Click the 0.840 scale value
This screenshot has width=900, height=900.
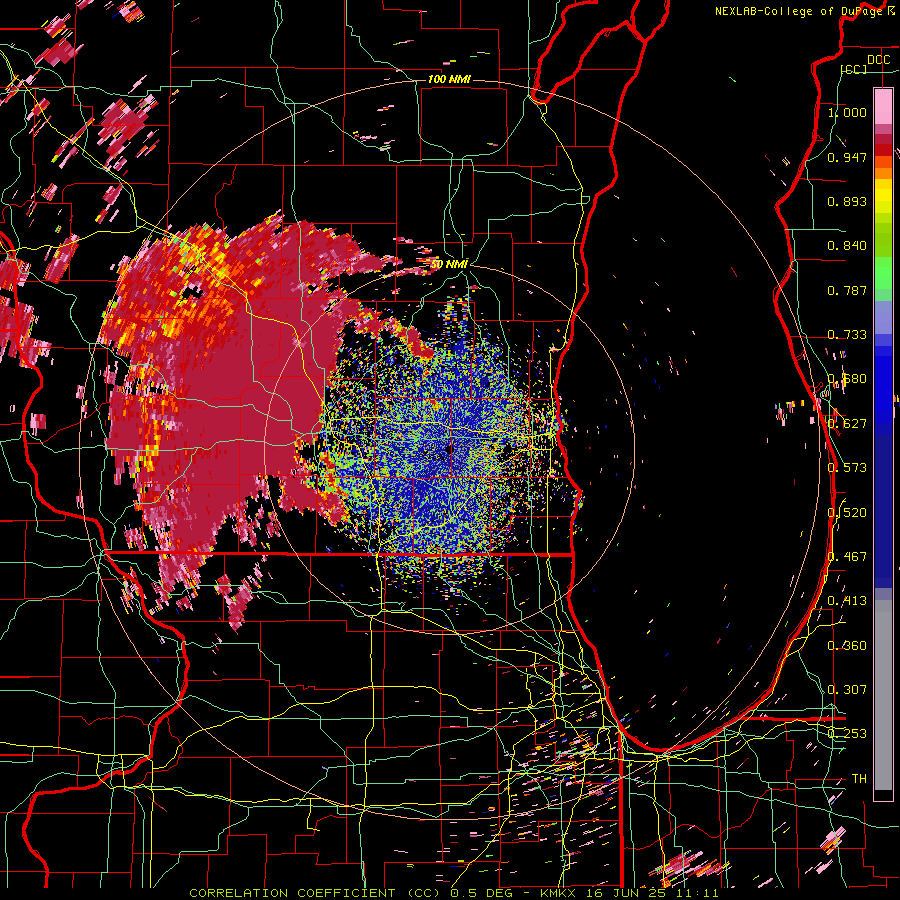[847, 246]
